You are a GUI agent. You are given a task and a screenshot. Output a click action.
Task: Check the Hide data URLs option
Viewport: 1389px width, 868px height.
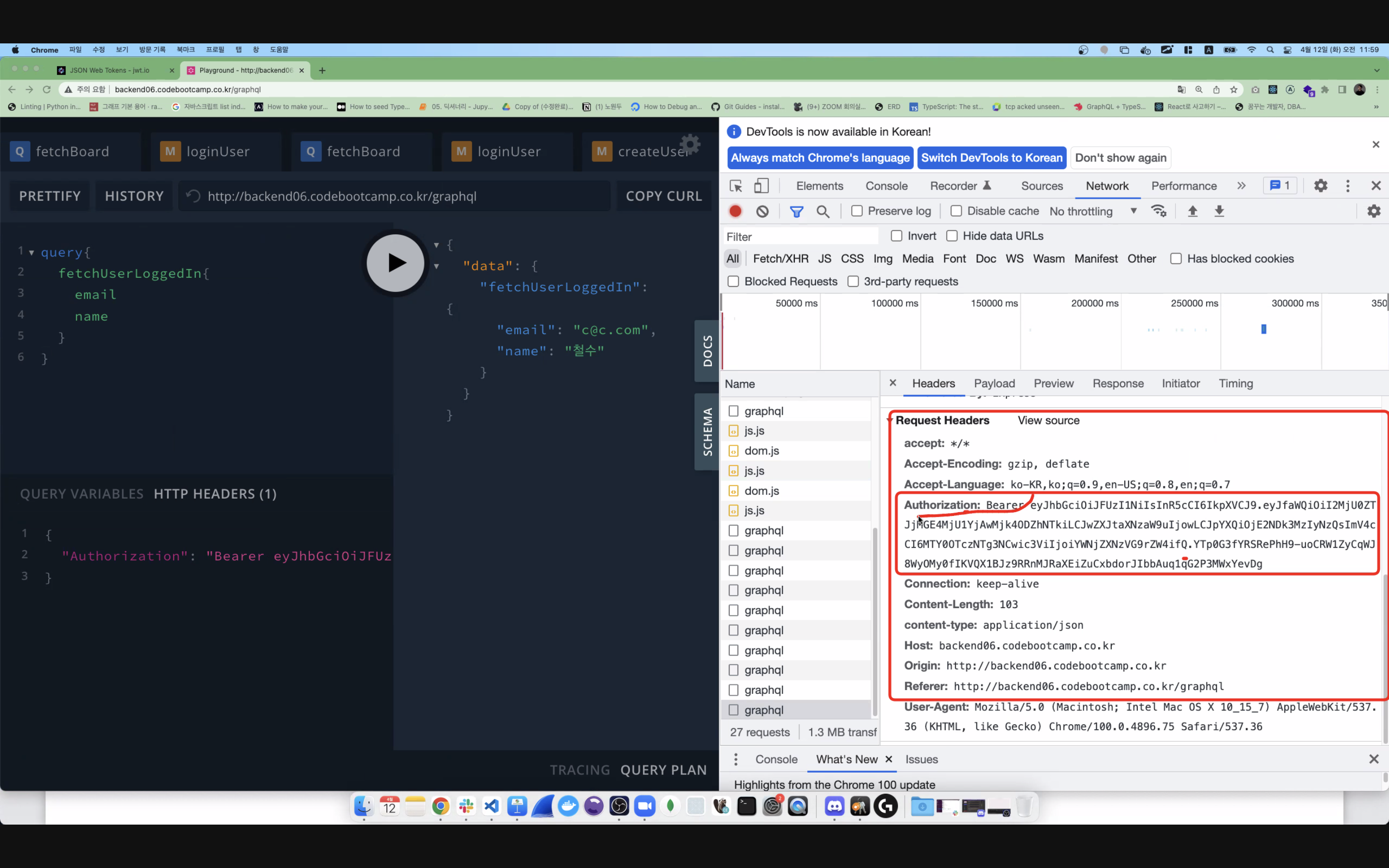click(952, 236)
